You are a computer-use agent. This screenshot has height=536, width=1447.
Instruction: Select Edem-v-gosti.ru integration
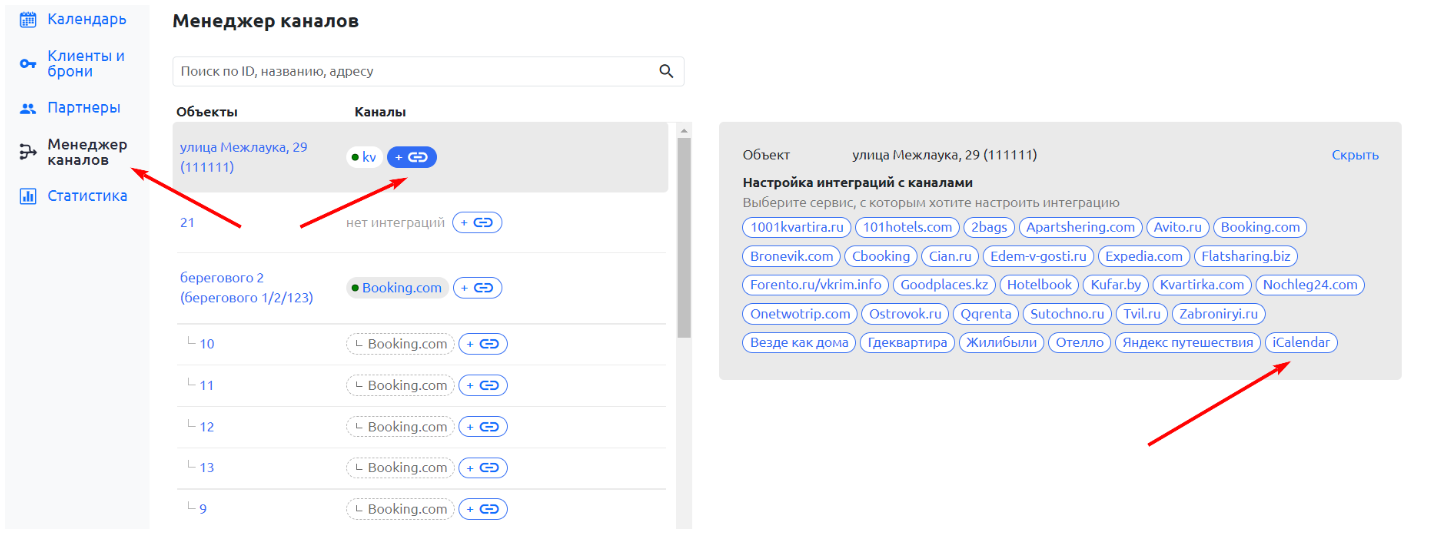pos(1039,256)
